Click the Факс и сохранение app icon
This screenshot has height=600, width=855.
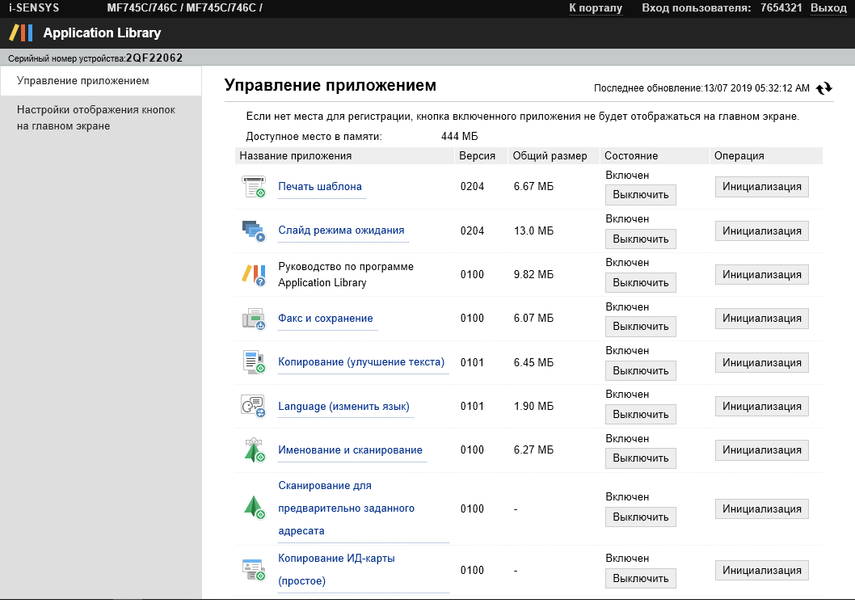pyautogui.click(x=253, y=318)
